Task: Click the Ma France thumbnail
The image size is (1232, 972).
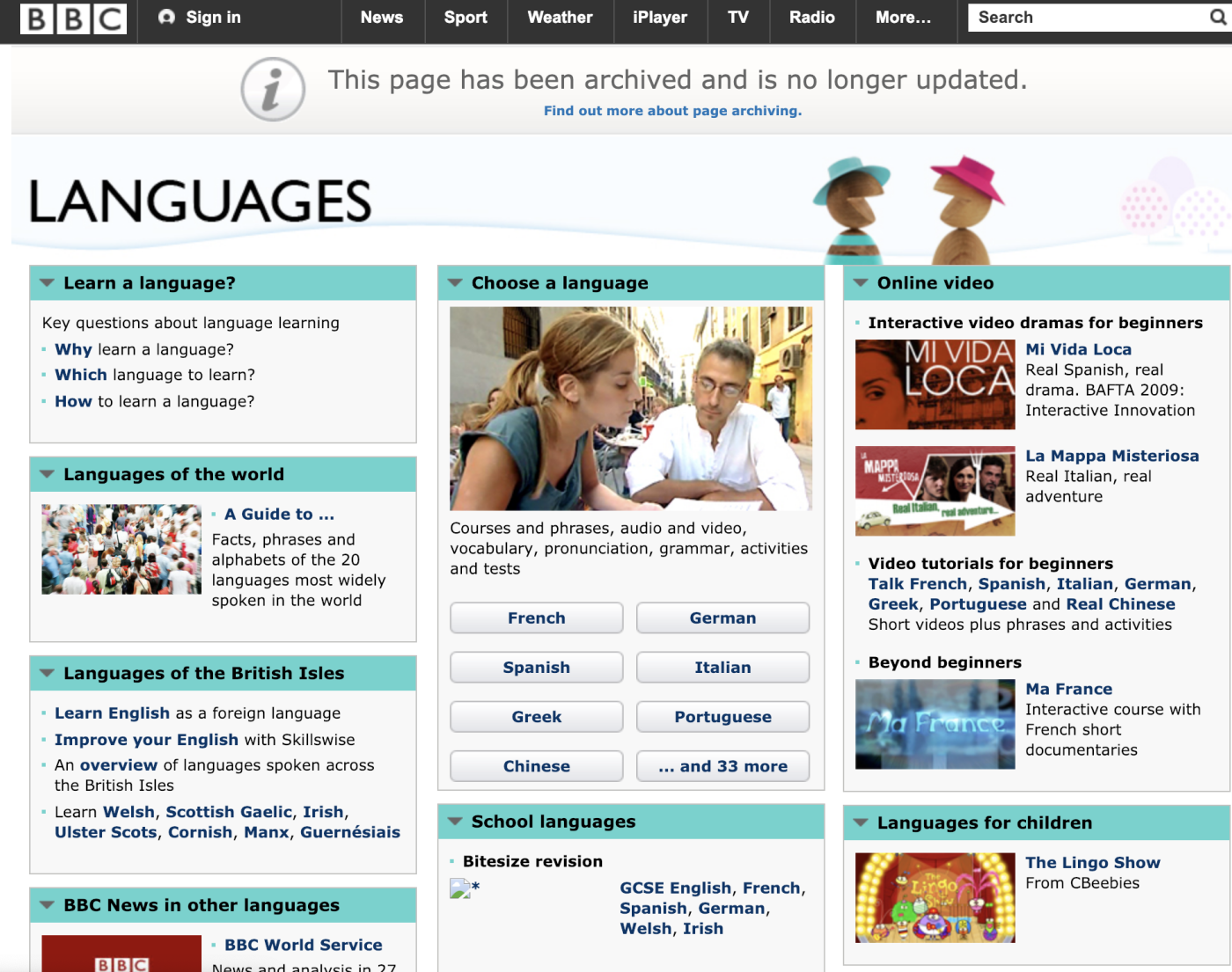Action: click(935, 724)
